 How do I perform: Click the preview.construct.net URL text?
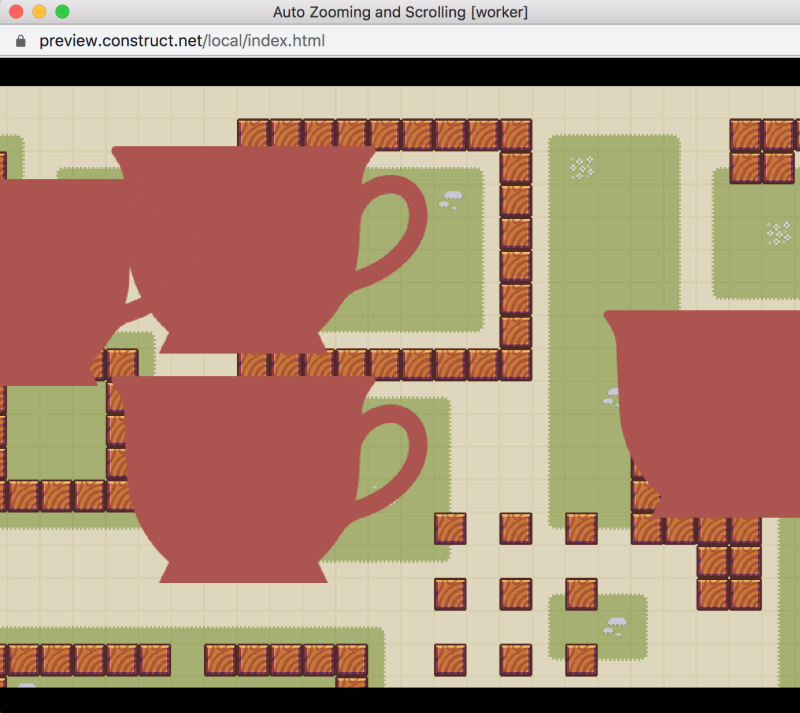click(182, 41)
